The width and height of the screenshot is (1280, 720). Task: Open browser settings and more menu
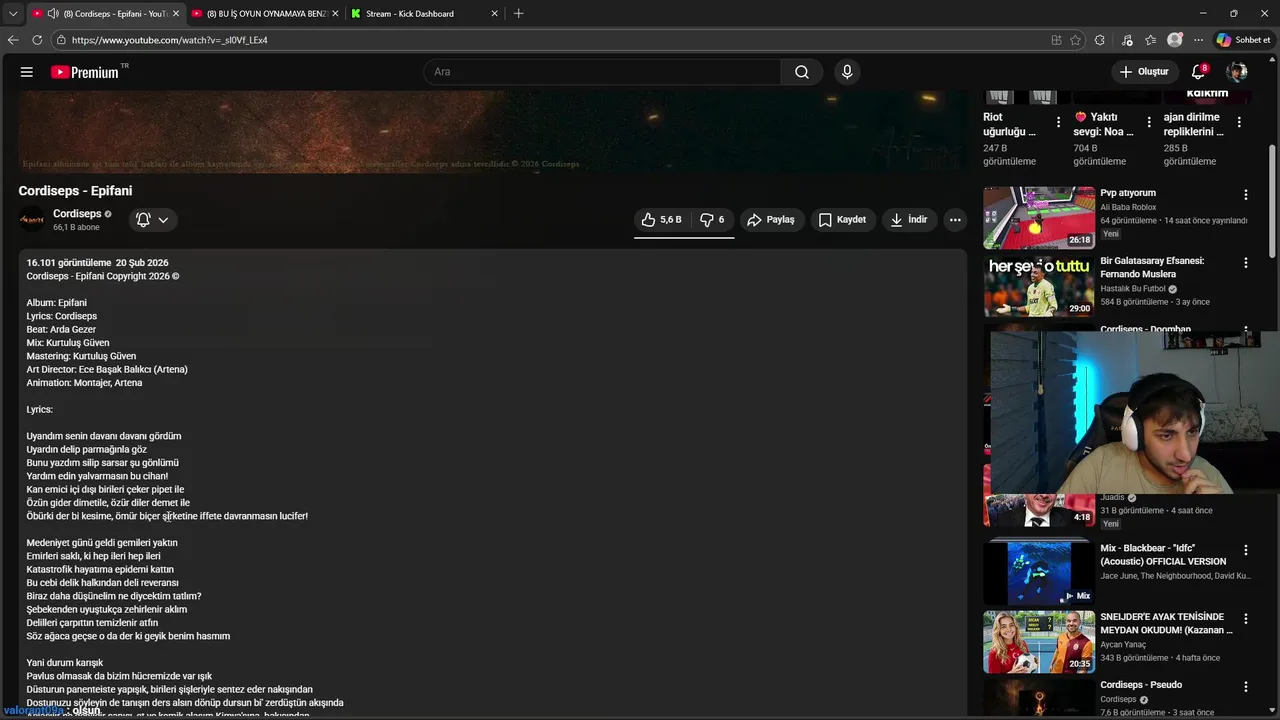pos(1198,40)
